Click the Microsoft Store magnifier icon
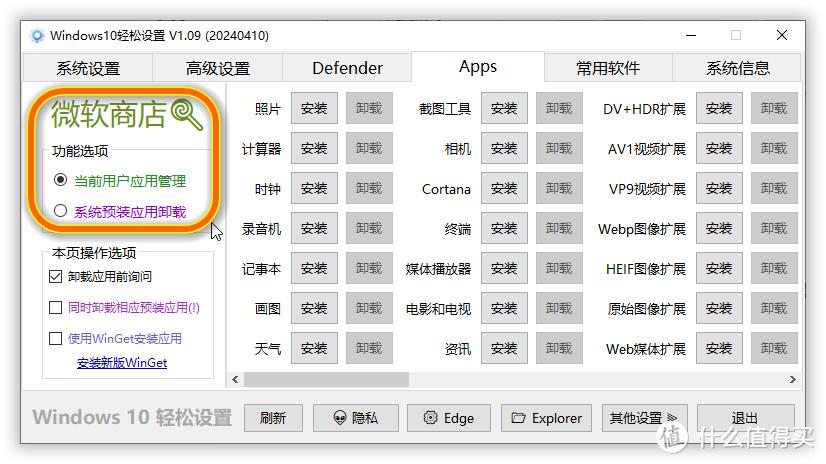Viewport: 826px width, 464px height. [x=187, y=114]
